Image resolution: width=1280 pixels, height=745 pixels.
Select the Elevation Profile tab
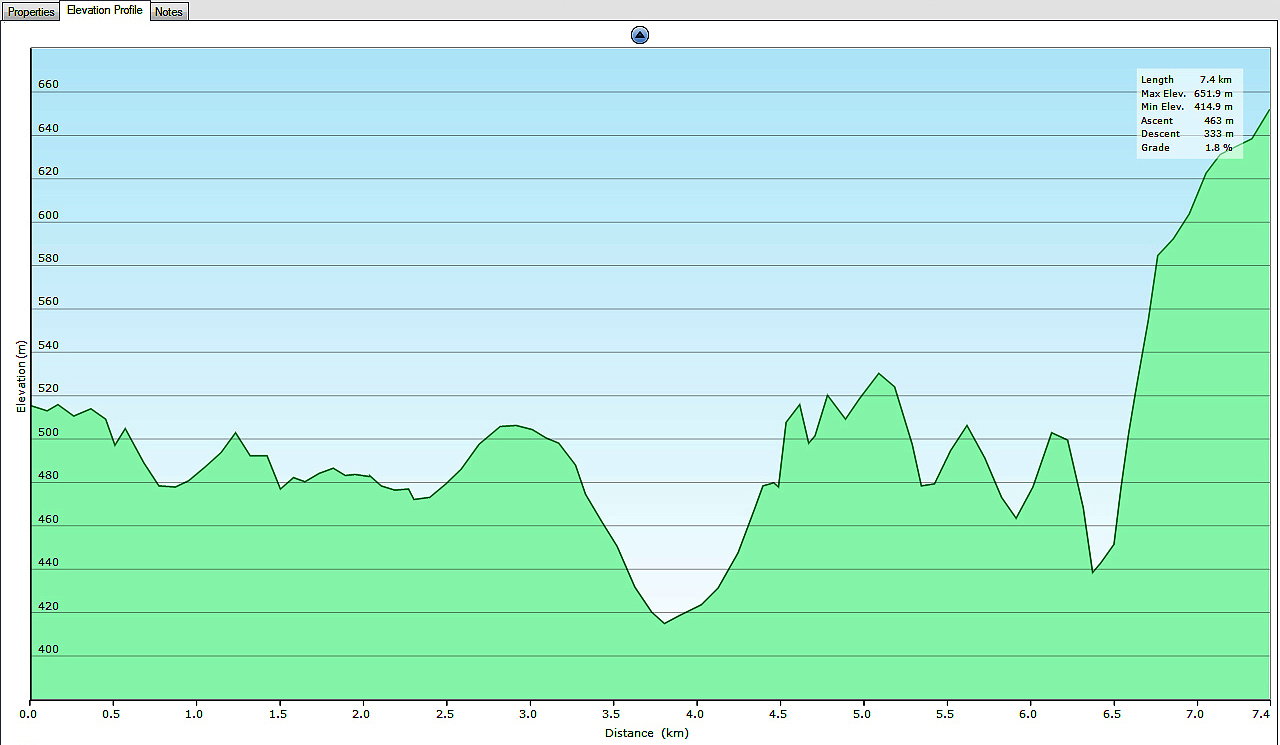tap(105, 10)
